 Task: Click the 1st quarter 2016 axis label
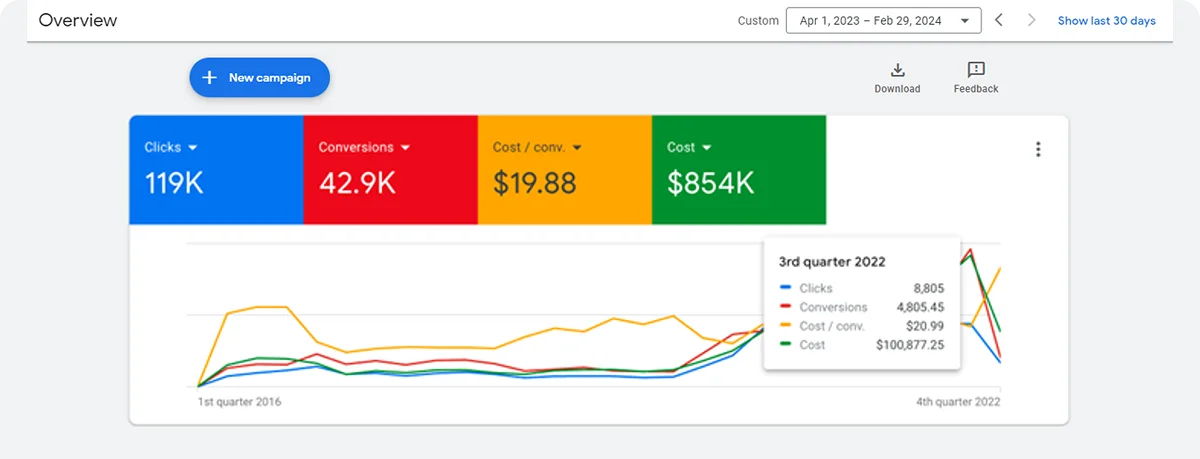tap(239, 402)
